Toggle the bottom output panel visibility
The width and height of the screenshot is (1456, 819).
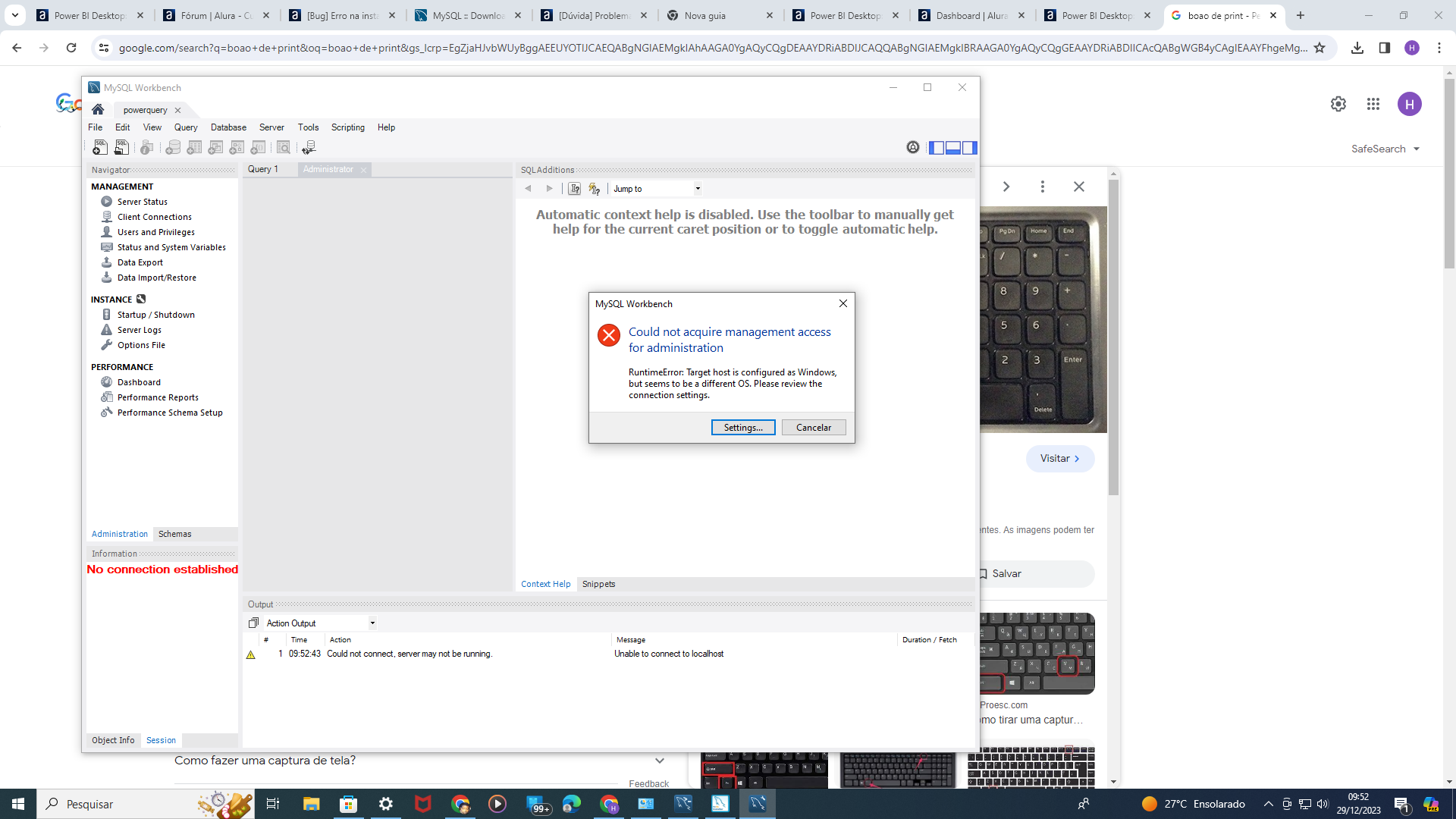click(x=953, y=147)
